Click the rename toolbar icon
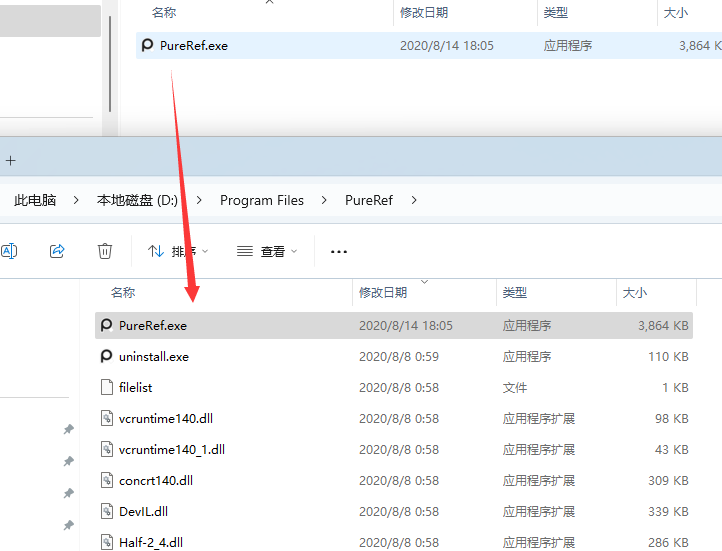722x551 pixels. 8,251
